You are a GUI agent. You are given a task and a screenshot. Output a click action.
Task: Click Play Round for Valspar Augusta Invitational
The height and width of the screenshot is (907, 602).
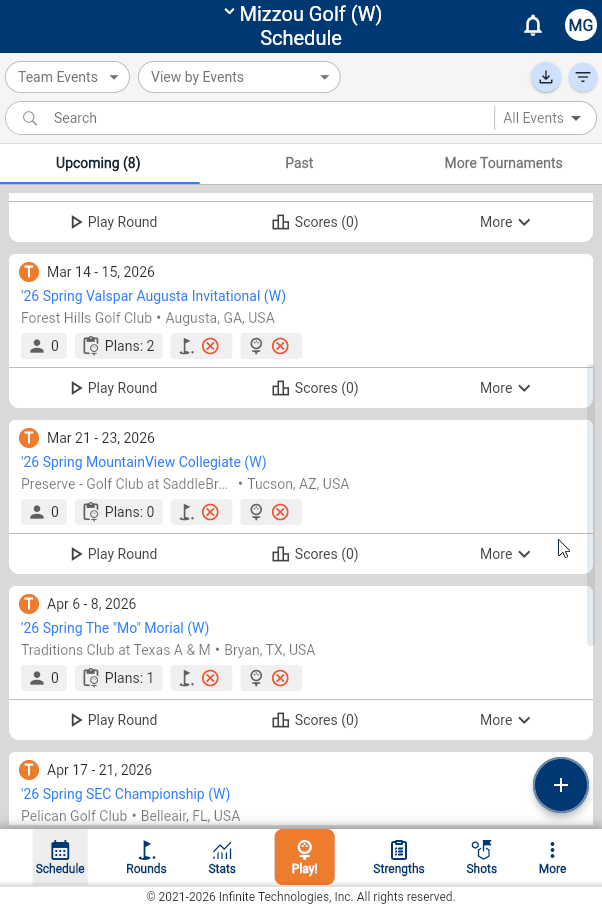coord(113,388)
